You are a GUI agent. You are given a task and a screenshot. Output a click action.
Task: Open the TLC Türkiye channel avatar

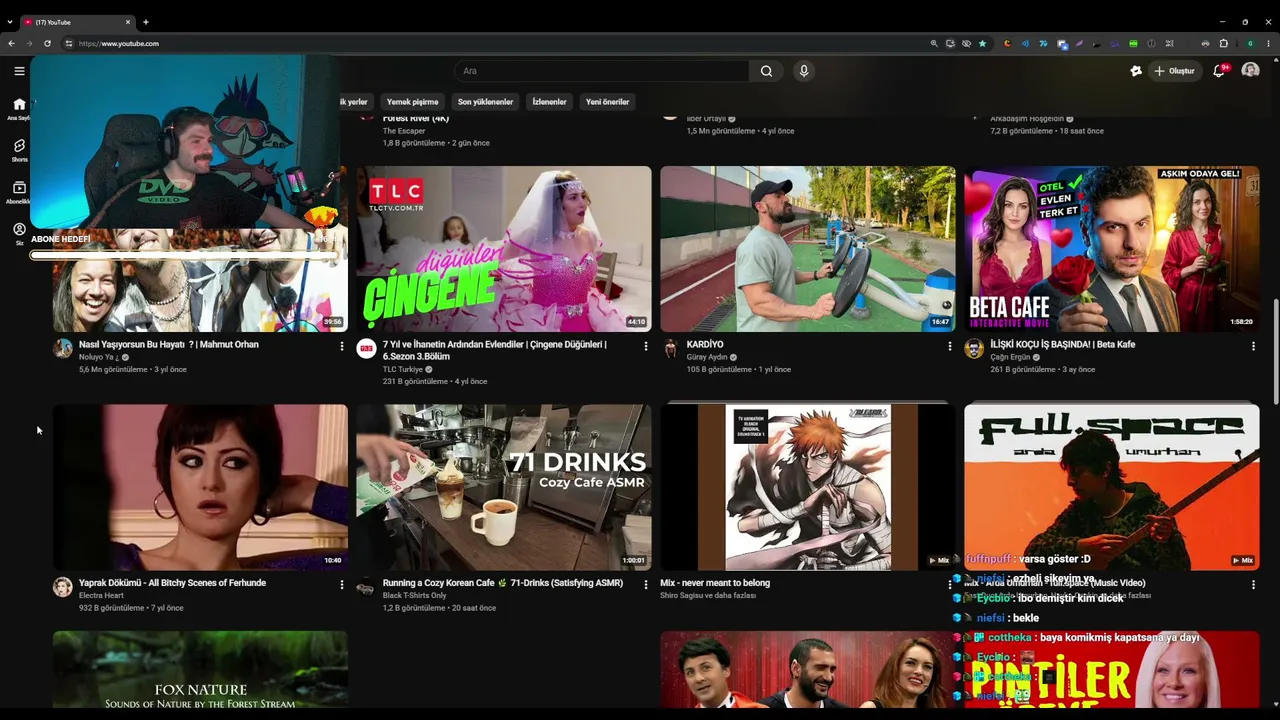[367, 348]
